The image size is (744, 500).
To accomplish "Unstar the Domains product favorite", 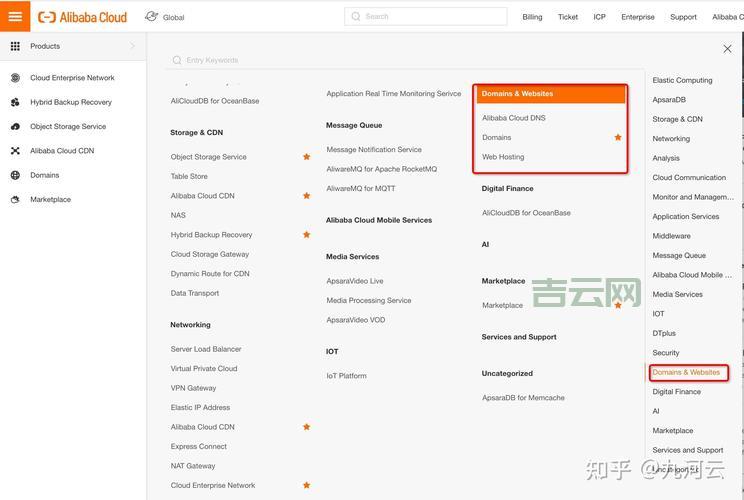I will 618,137.
